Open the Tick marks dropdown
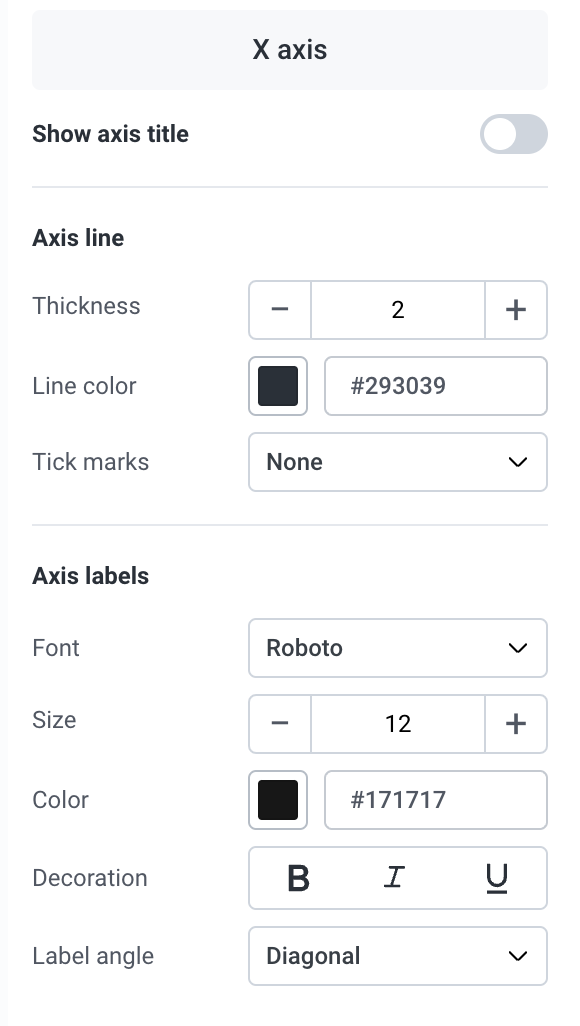Image resolution: width=580 pixels, height=1026 pixels. (398, 462)
